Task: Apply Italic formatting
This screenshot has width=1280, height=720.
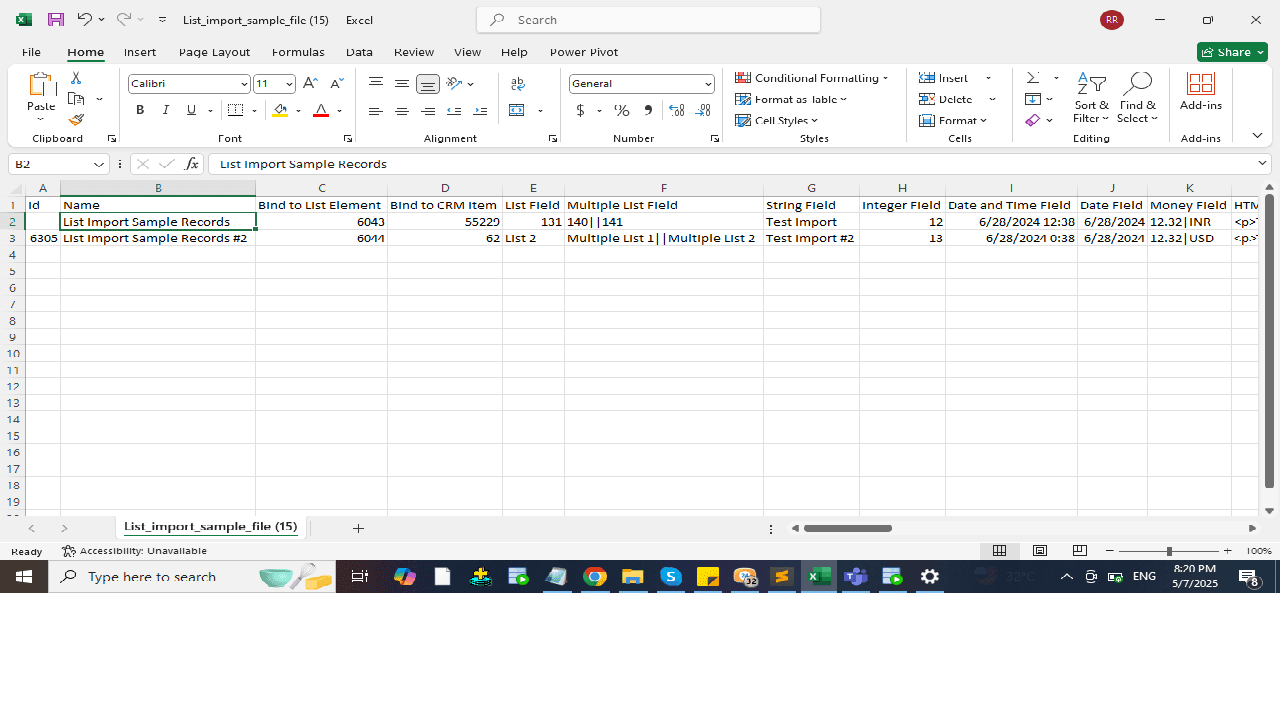Action: (x=165, y=110)
